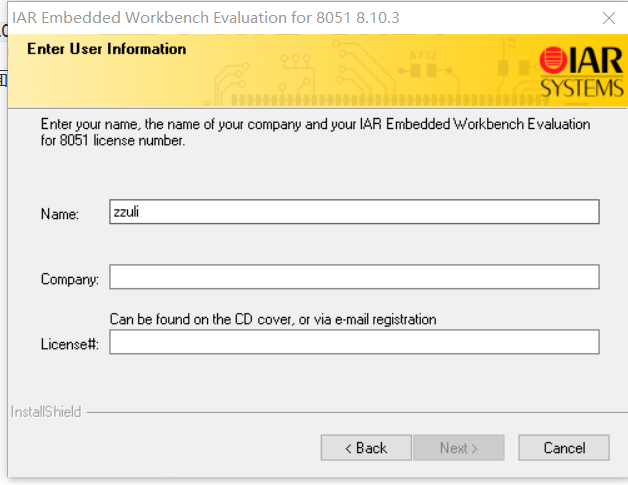
Task: Click the InstallShield branding text
Action: [46, 412]
